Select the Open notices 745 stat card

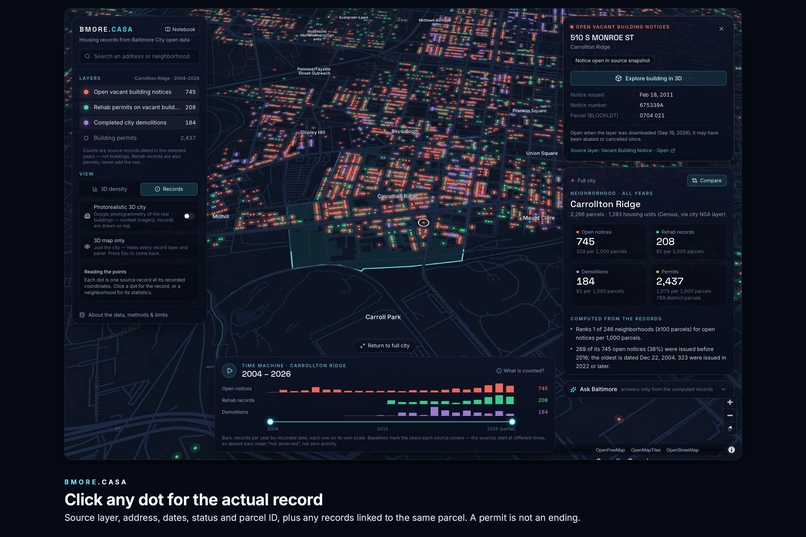click(x=608, y=242)
